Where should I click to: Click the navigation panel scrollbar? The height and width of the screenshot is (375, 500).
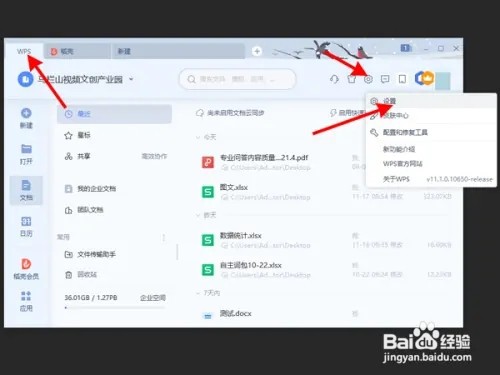[x=177, y=252]
